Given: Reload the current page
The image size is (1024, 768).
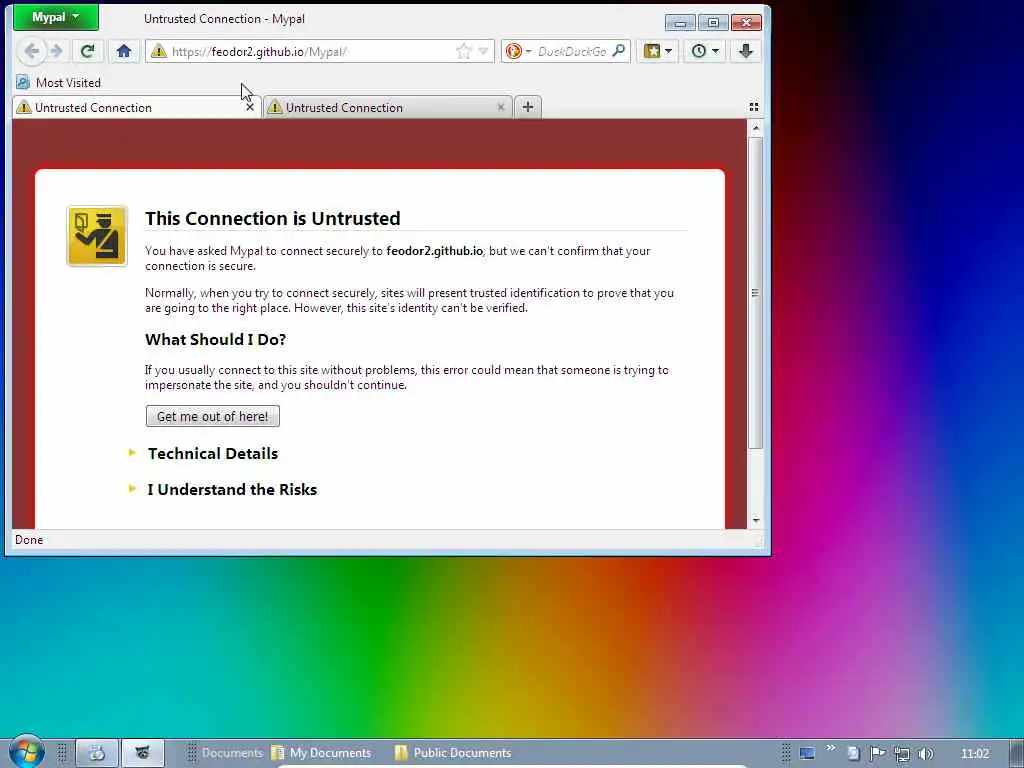Looking at the screenshot, I should (x=88, y=51).
